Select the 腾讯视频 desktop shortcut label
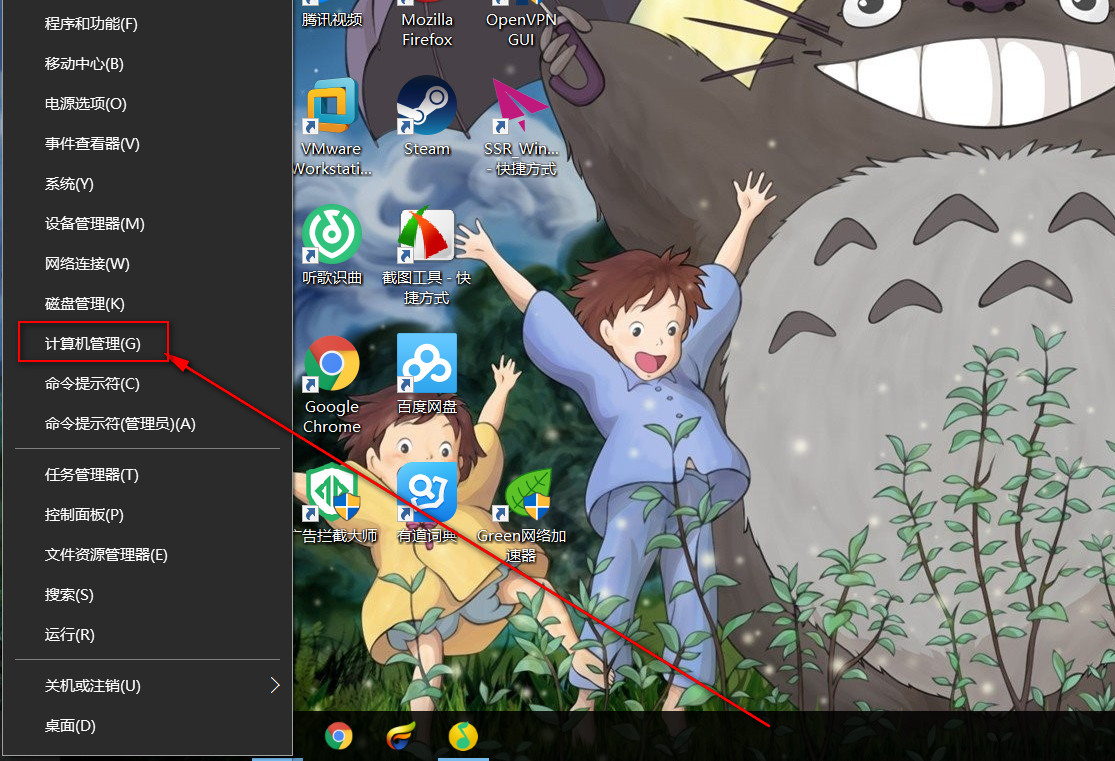Viewport: 1115px width, 761px height. click(x=332, y=20)
